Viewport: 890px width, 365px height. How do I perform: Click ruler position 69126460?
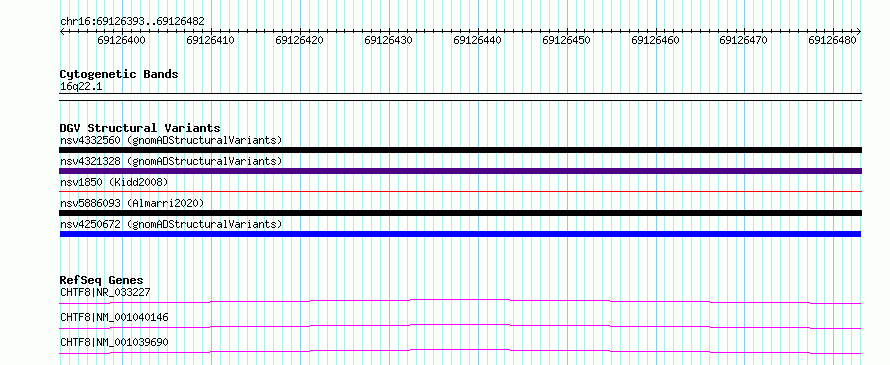tap(655, 40)
